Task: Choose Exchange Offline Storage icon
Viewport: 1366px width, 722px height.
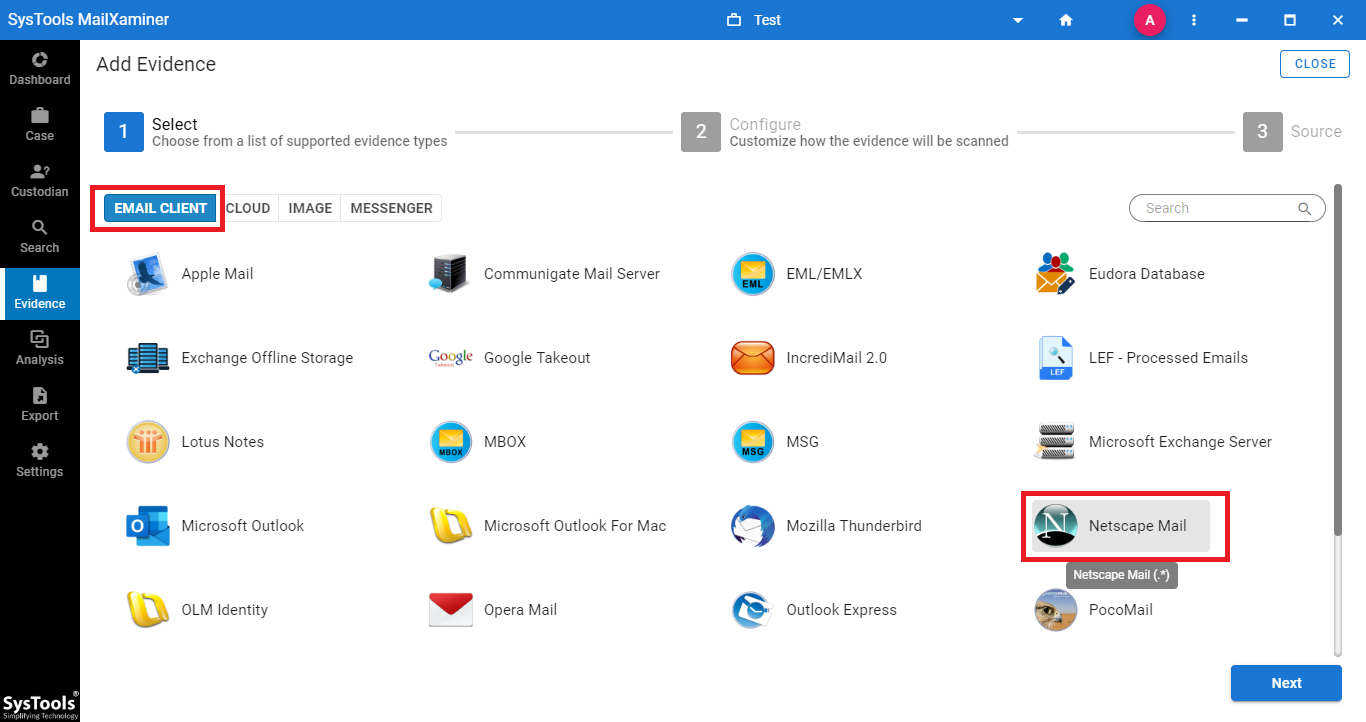Action: coord(148,358)
